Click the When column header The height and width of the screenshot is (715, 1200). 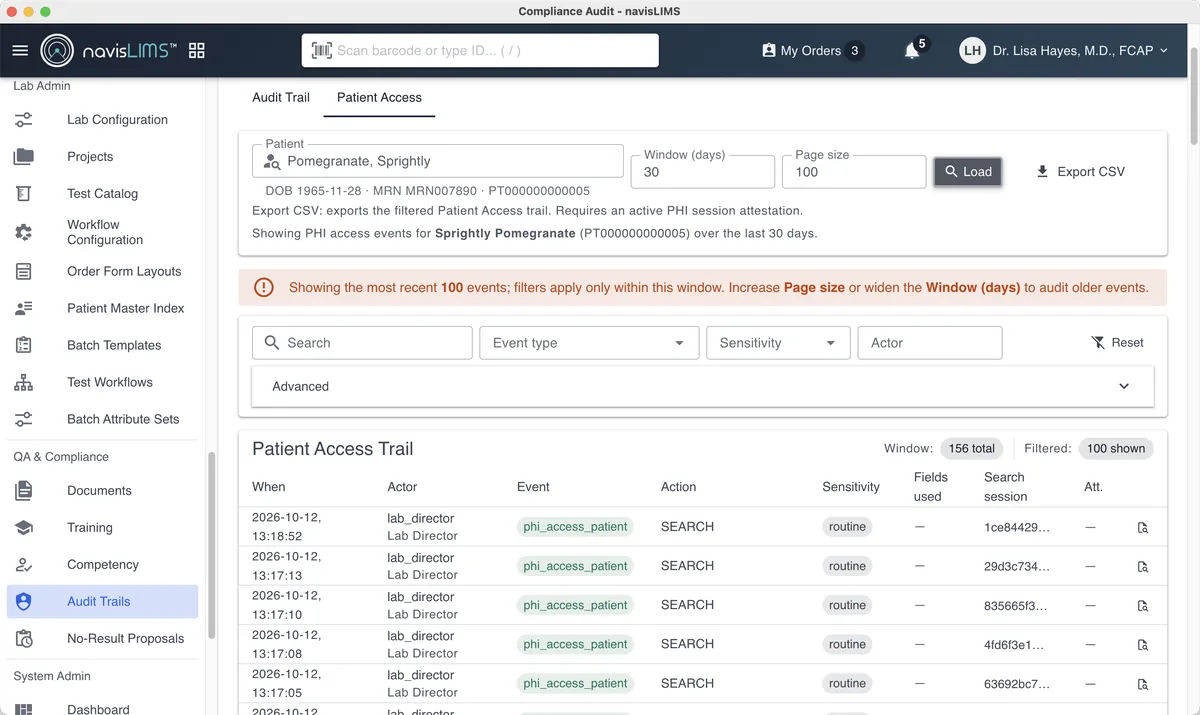click(269, 487)
